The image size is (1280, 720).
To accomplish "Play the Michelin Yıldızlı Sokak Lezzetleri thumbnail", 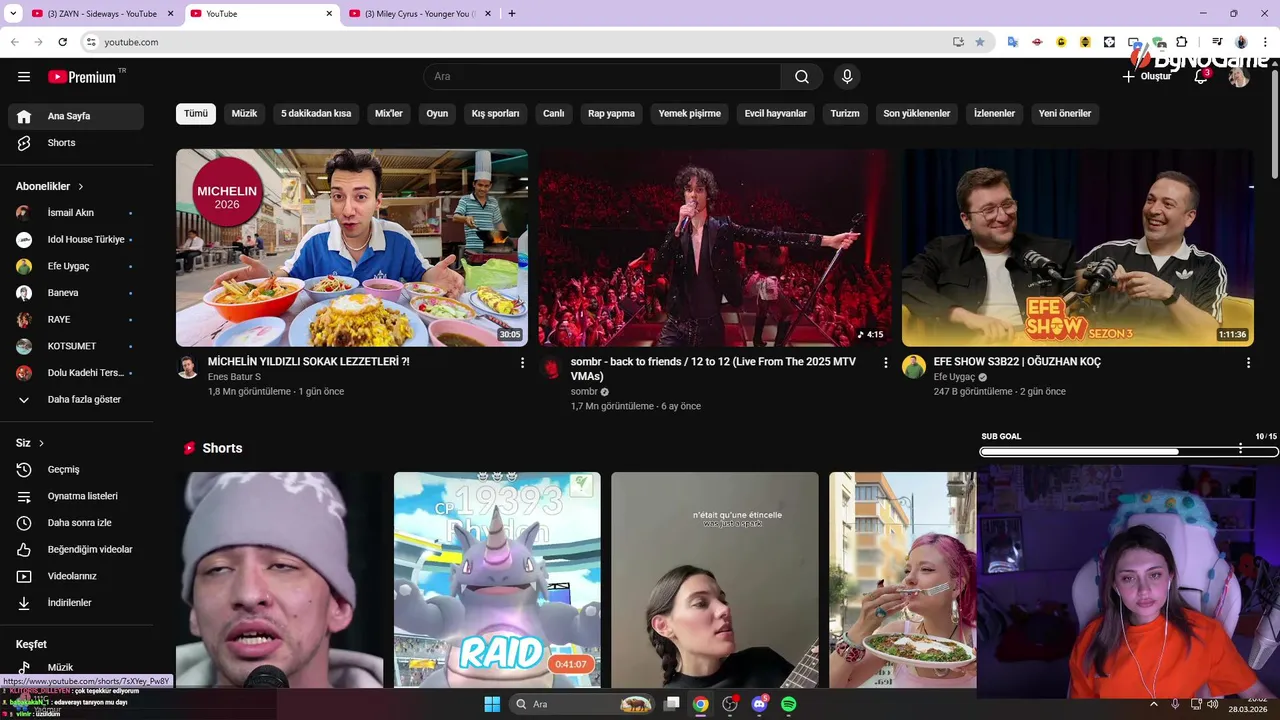I will click(352, 248).
